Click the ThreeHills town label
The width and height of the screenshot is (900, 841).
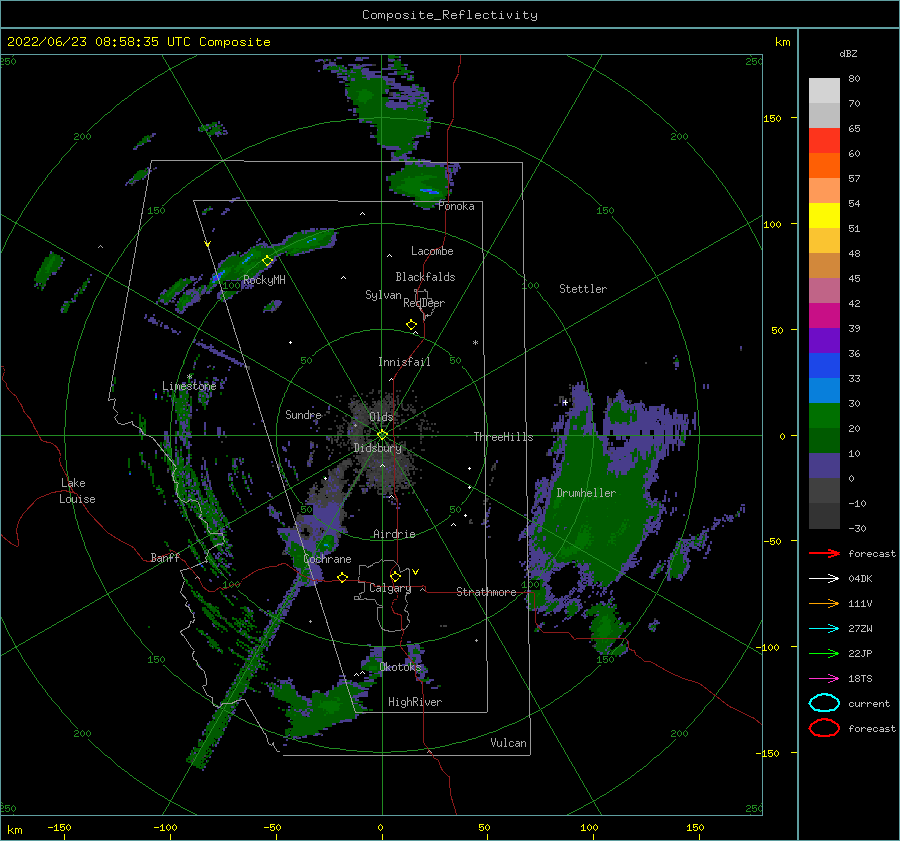[503, 437]
